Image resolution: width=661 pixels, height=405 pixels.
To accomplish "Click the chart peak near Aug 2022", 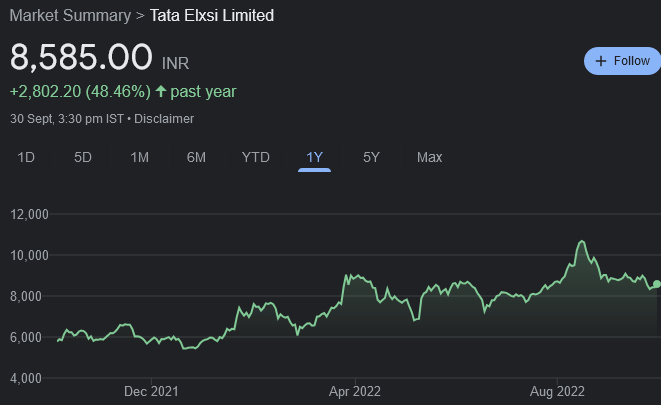I will [580, 242].
